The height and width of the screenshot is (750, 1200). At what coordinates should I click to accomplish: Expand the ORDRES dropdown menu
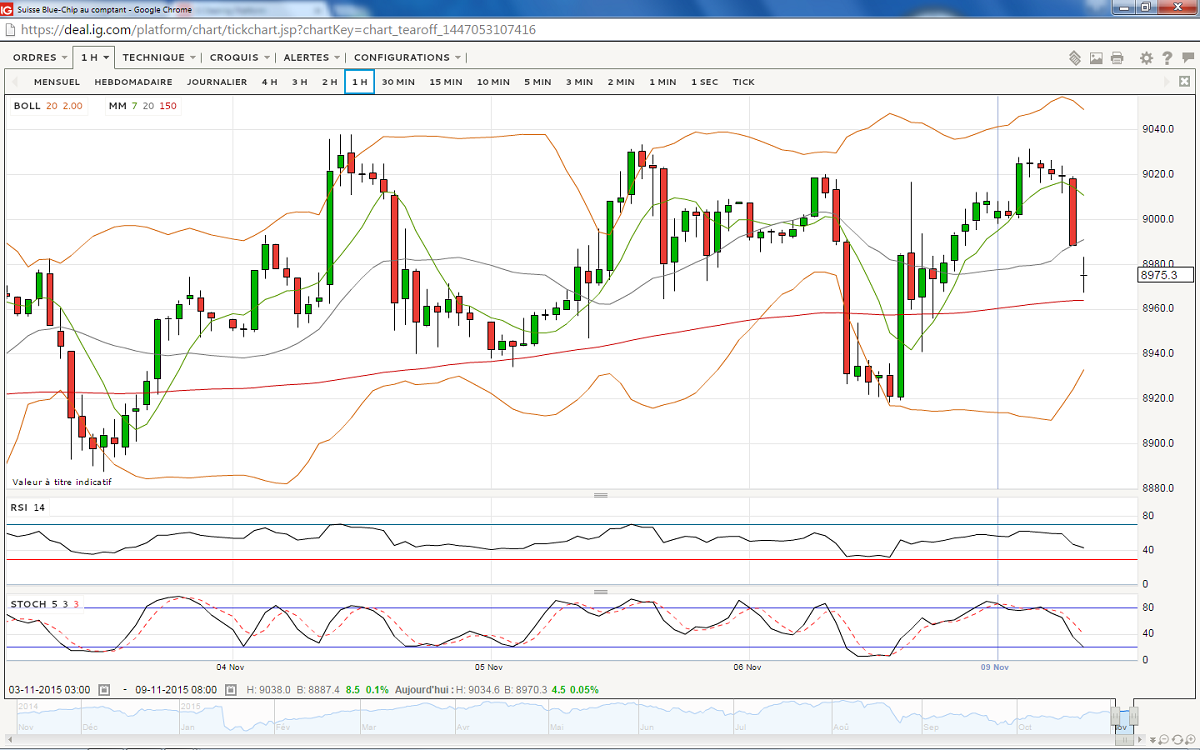(x=40, y=58)
